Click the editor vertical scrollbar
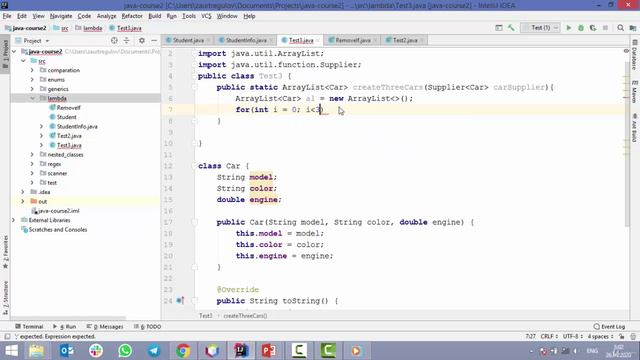The image size is (640, 360). click(x=627, y=143)
